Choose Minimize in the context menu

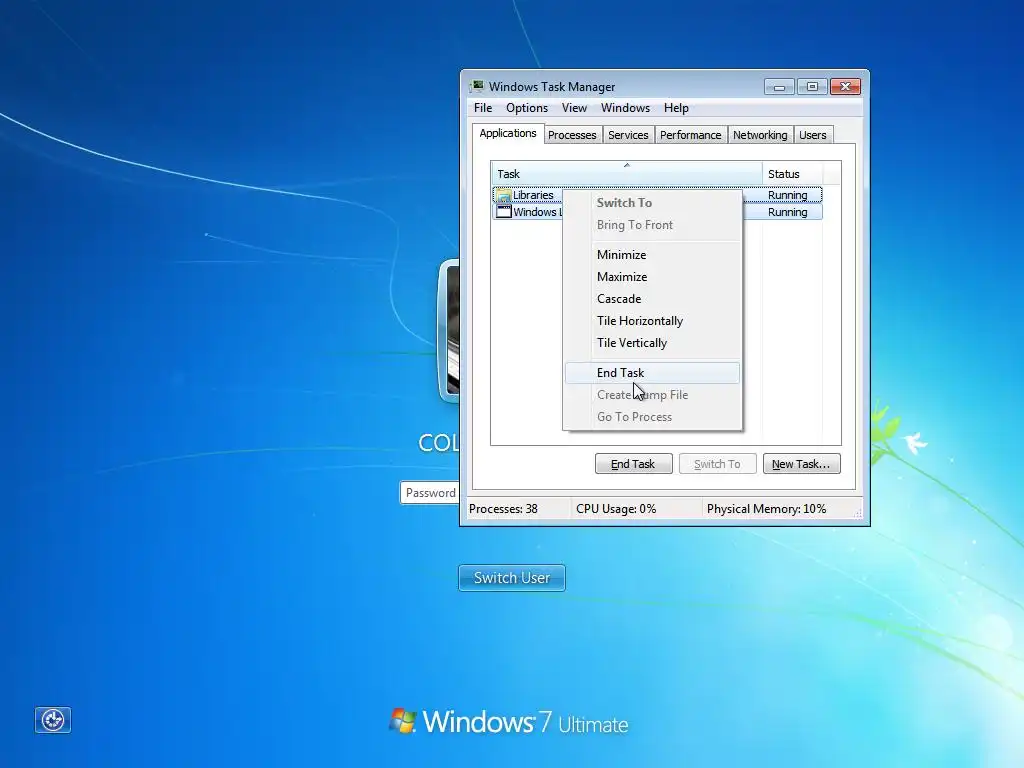[652, 255]
